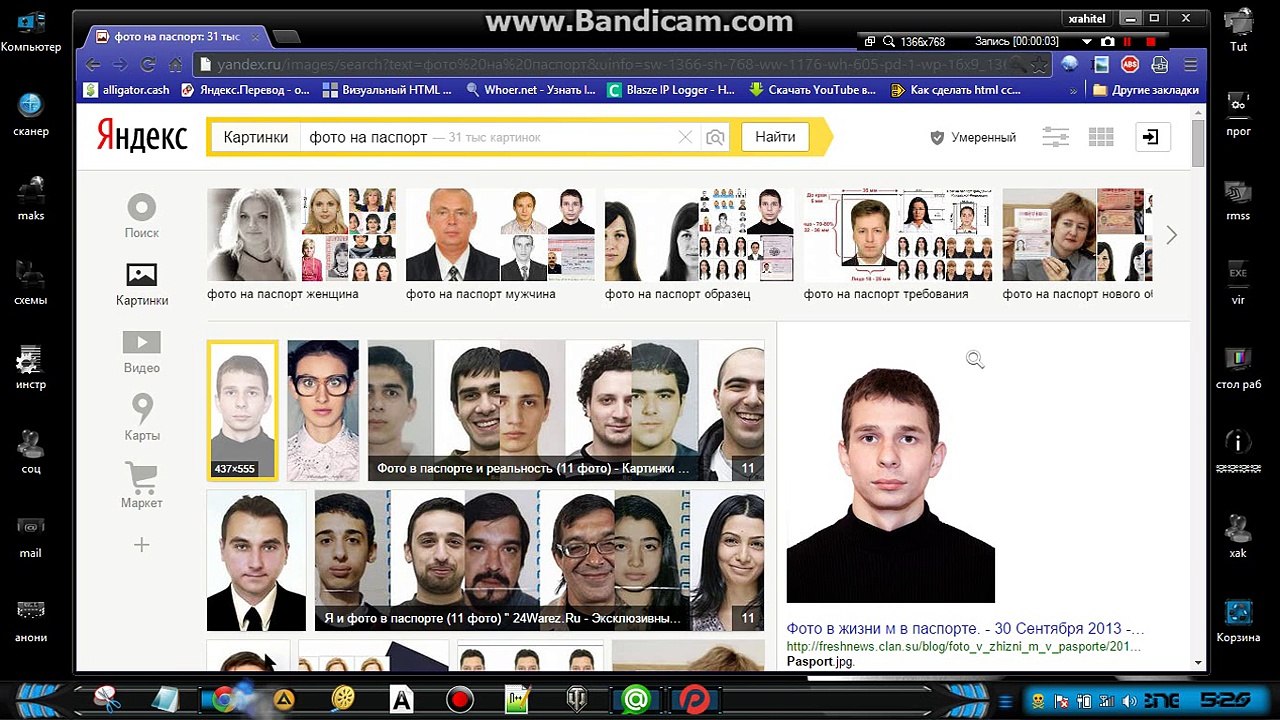Open the Как сделать html bookmark

coord(955,90)
